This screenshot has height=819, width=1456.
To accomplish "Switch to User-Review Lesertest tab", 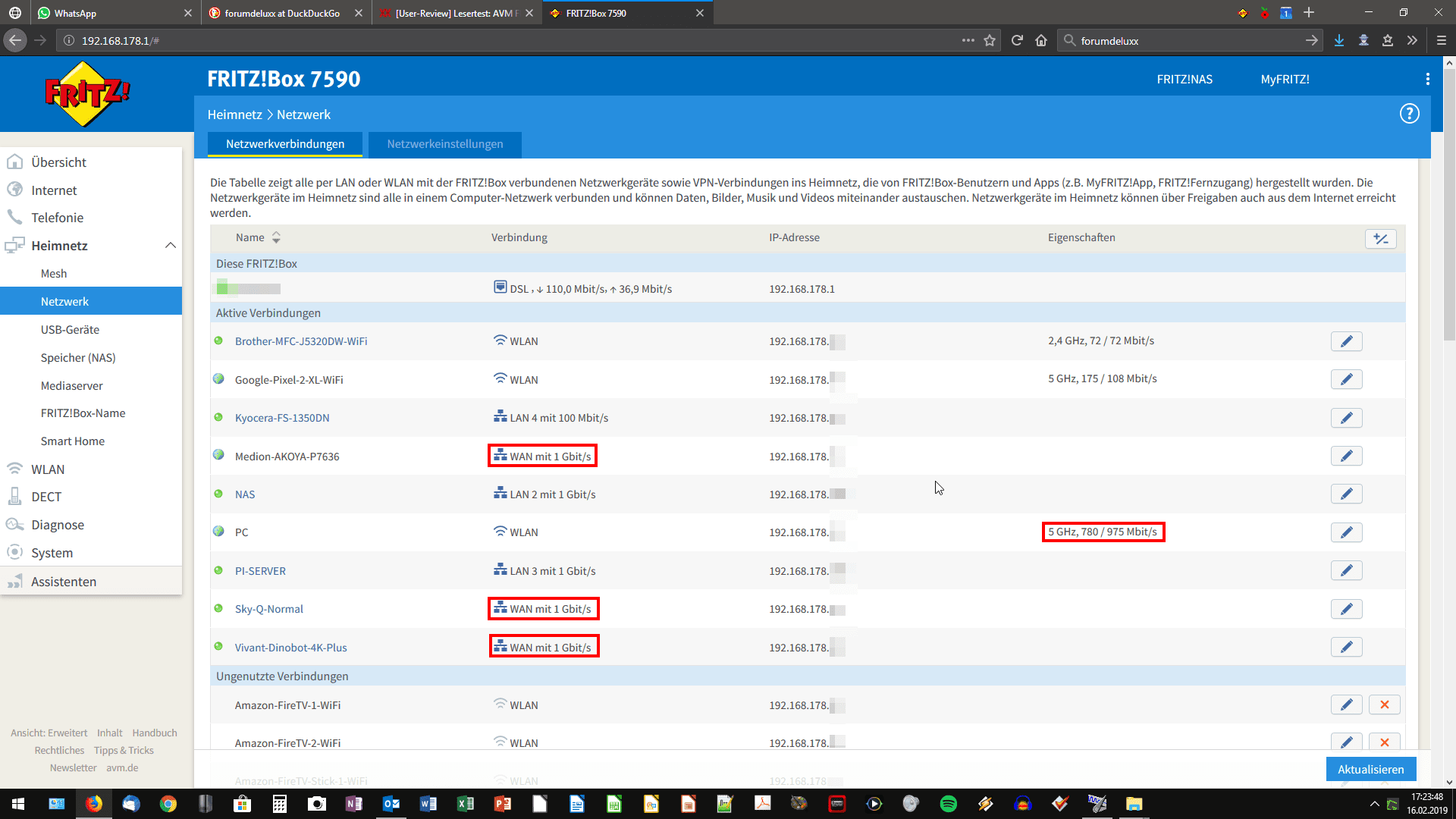I will click(x=457, y=13).
